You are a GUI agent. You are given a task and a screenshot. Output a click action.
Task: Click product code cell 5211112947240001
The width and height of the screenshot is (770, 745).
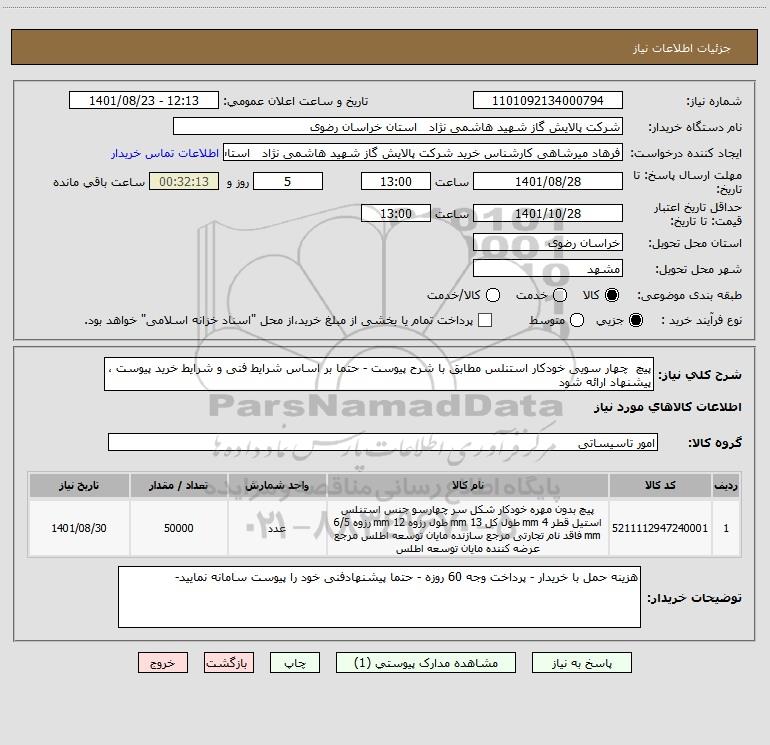click(x=660, y=528)
